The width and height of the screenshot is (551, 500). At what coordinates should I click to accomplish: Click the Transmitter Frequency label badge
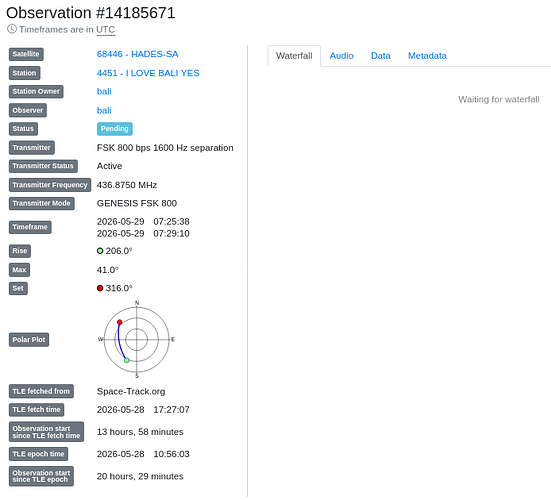point(50,185)
